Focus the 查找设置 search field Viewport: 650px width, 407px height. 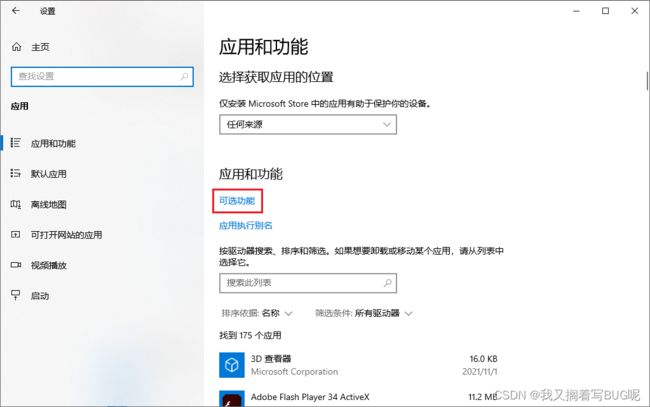tap(102, 77)
